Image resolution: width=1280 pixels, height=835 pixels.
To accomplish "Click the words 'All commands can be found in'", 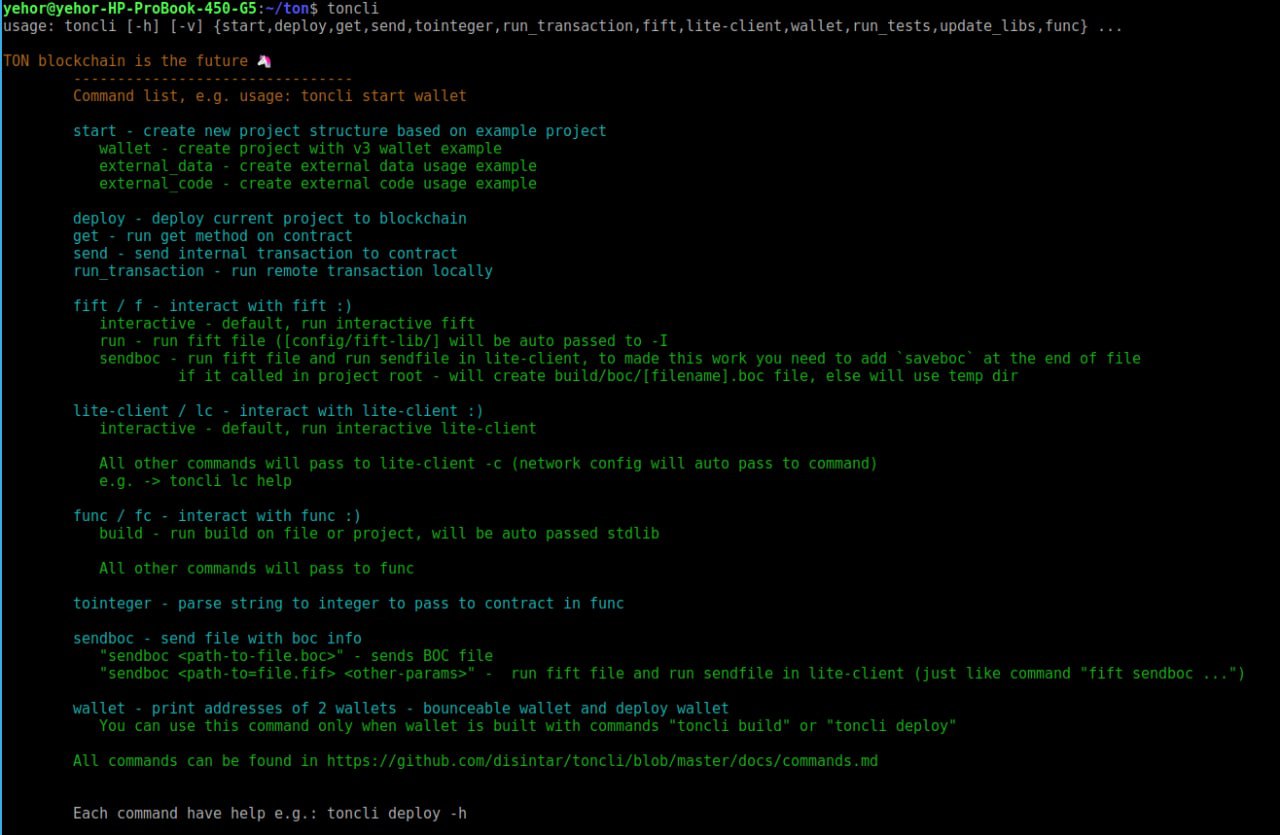I will click(x=196, y=761).
